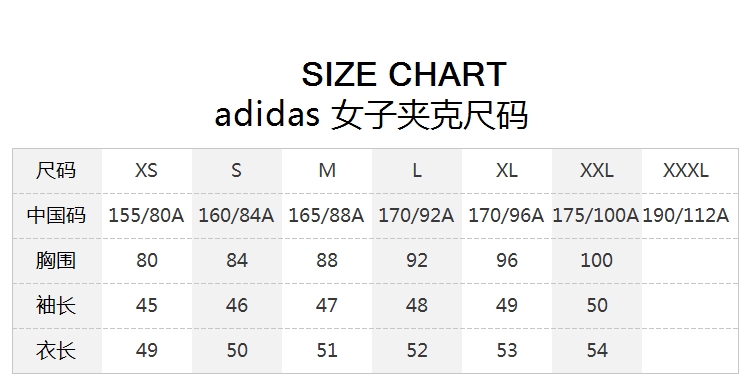The width and height of the screenshot is (750, 385).
Task: Click the 衣长 row label
Action: point(56,350)
